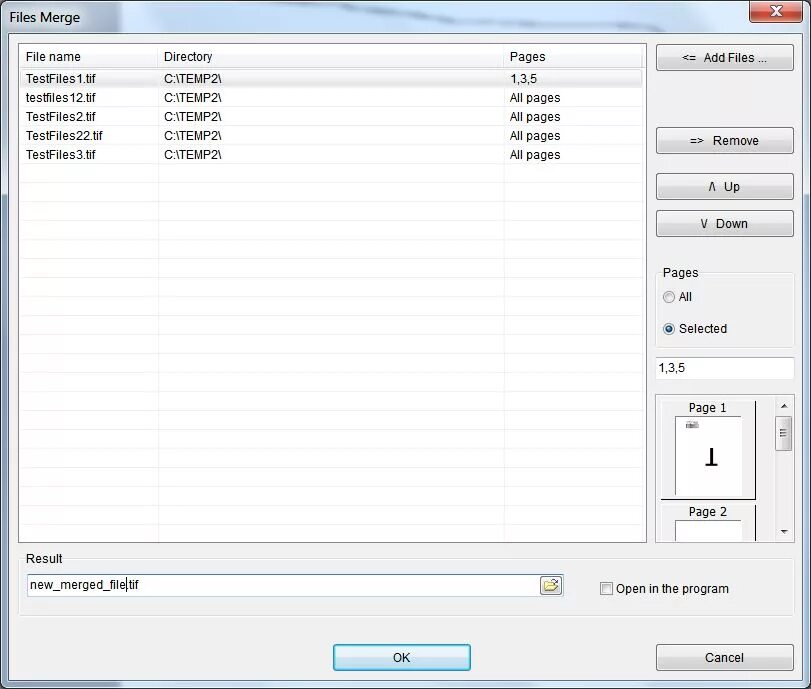Click thumbnail list scroll down arrow
The image size is (811, 689).
[784, 532]
